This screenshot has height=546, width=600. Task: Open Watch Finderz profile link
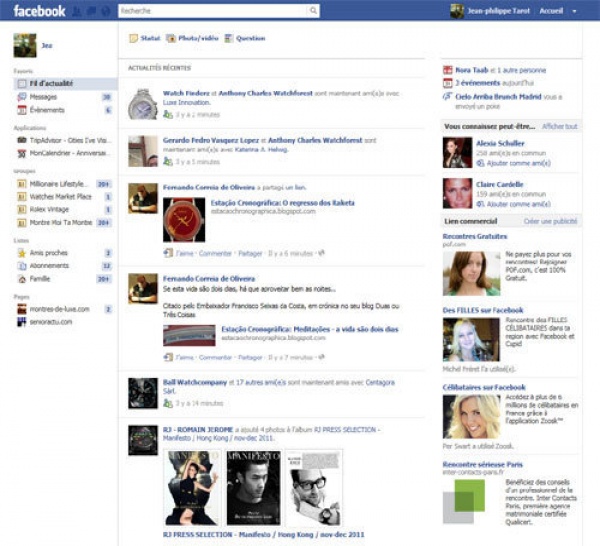coord(186,93)
